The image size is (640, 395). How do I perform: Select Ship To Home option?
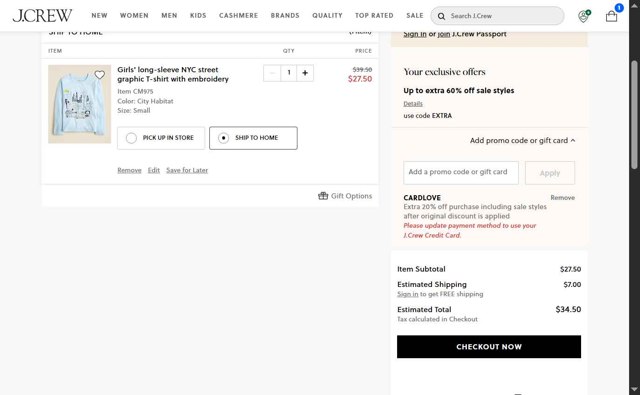(x=253, y=138)
